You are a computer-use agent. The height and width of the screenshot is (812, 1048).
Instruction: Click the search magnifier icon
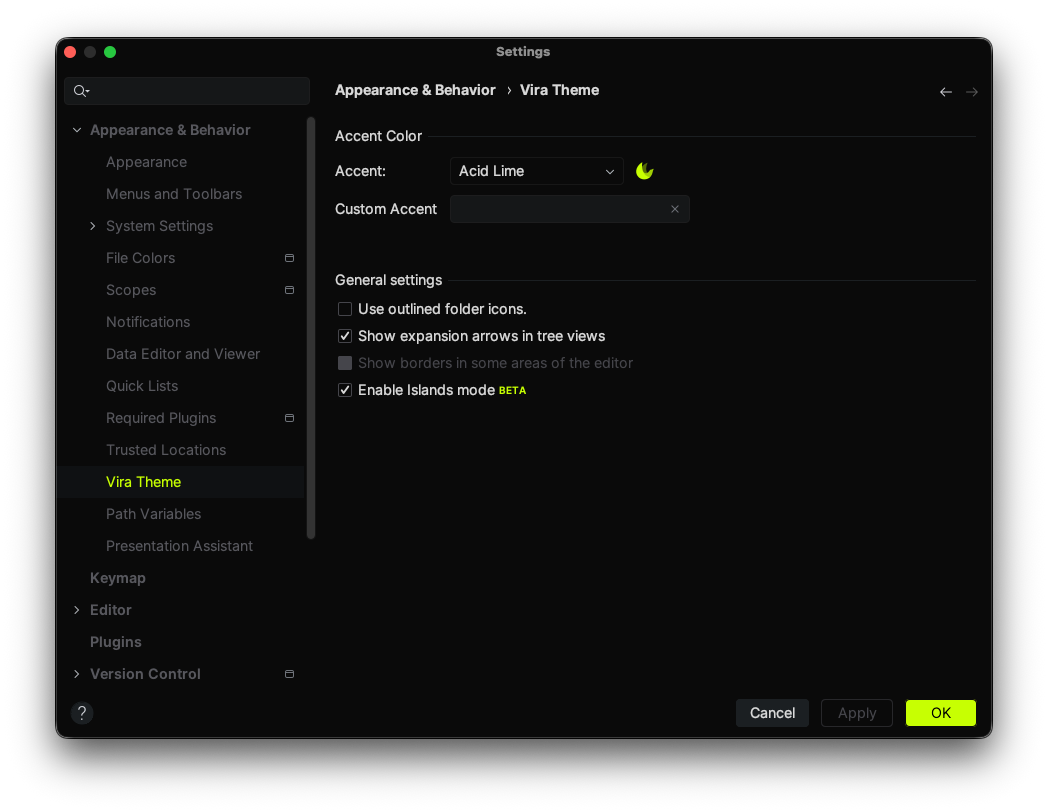[x=81, y=91]
